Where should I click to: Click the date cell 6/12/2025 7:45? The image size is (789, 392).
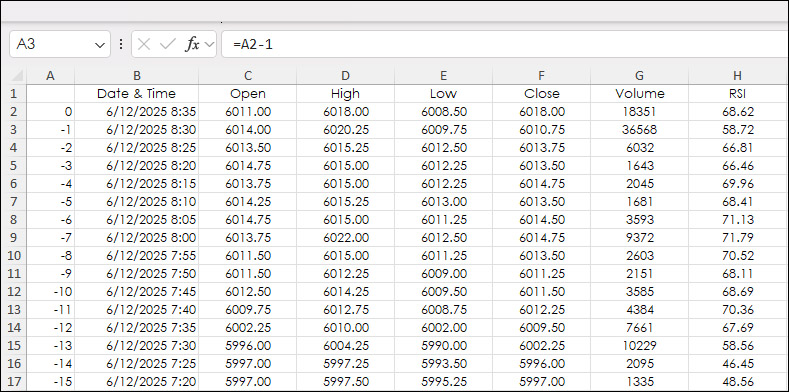click(x=136, y=291)
